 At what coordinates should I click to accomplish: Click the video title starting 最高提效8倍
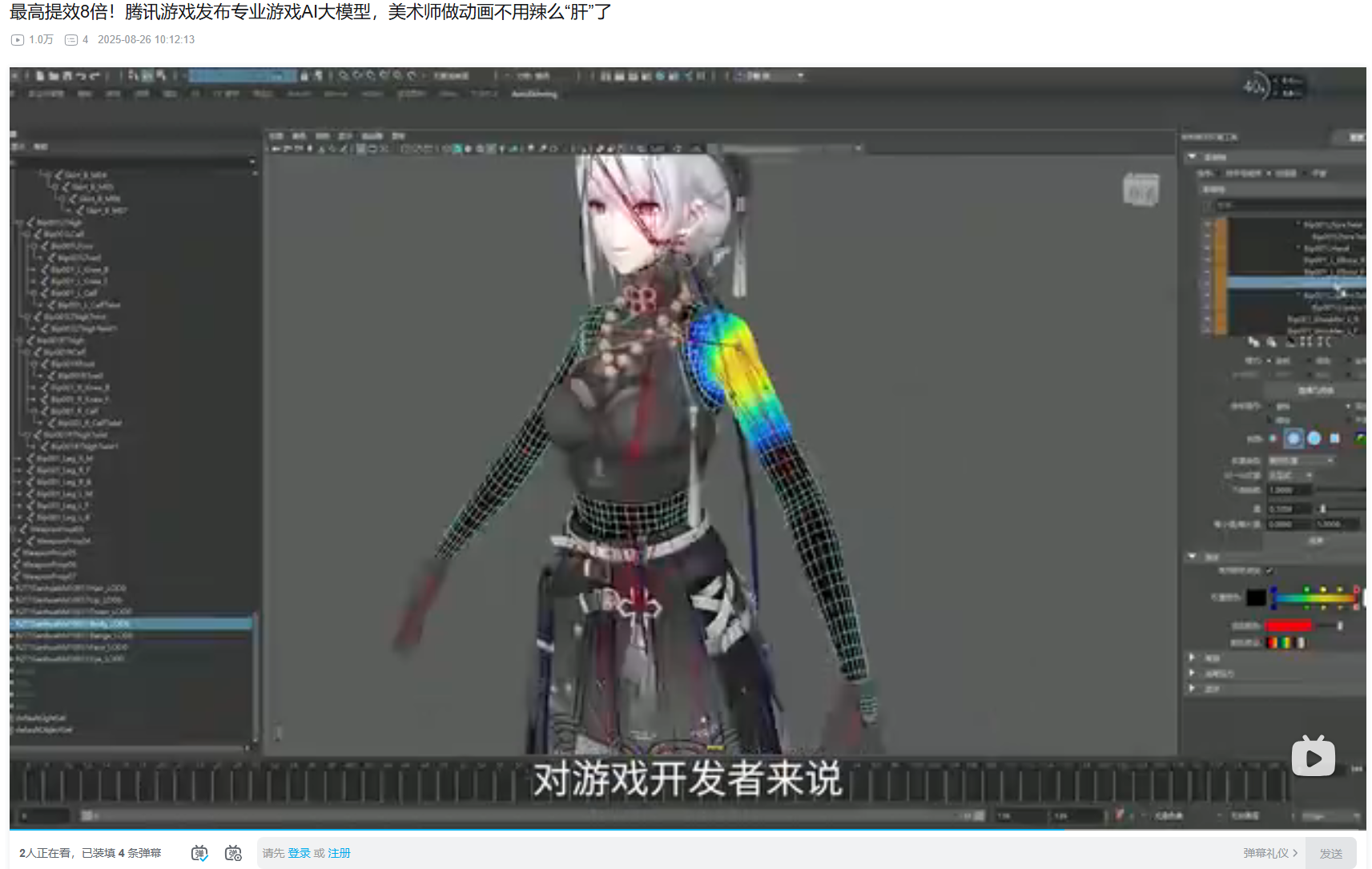tap(311, 12)
